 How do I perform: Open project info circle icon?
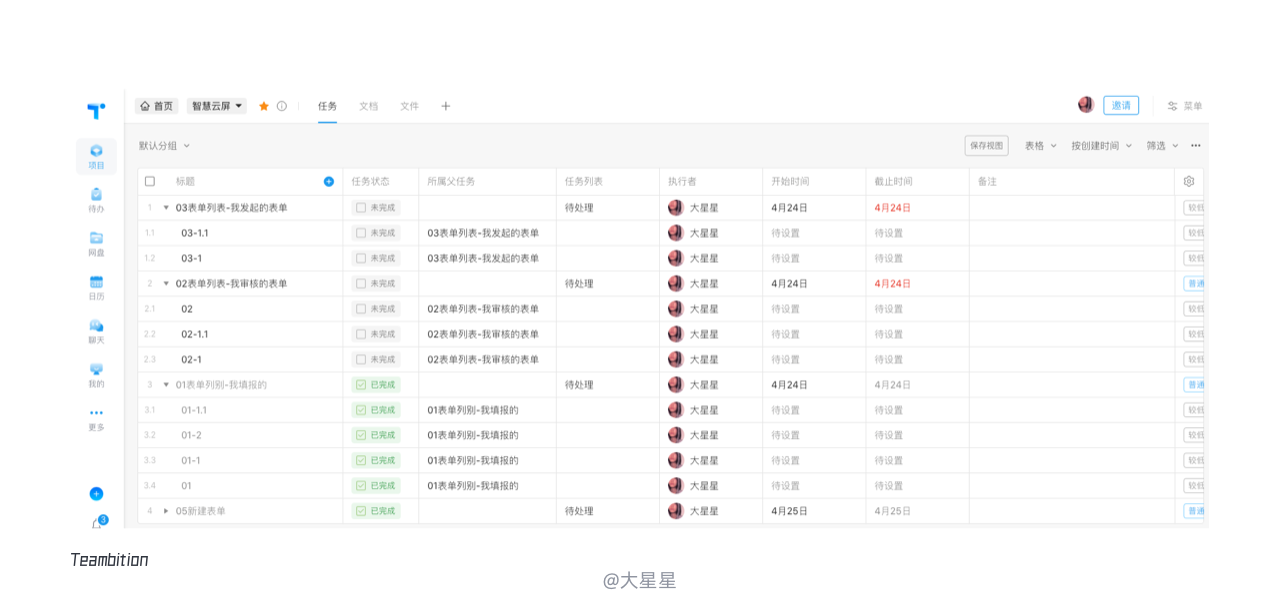(282, 106)
